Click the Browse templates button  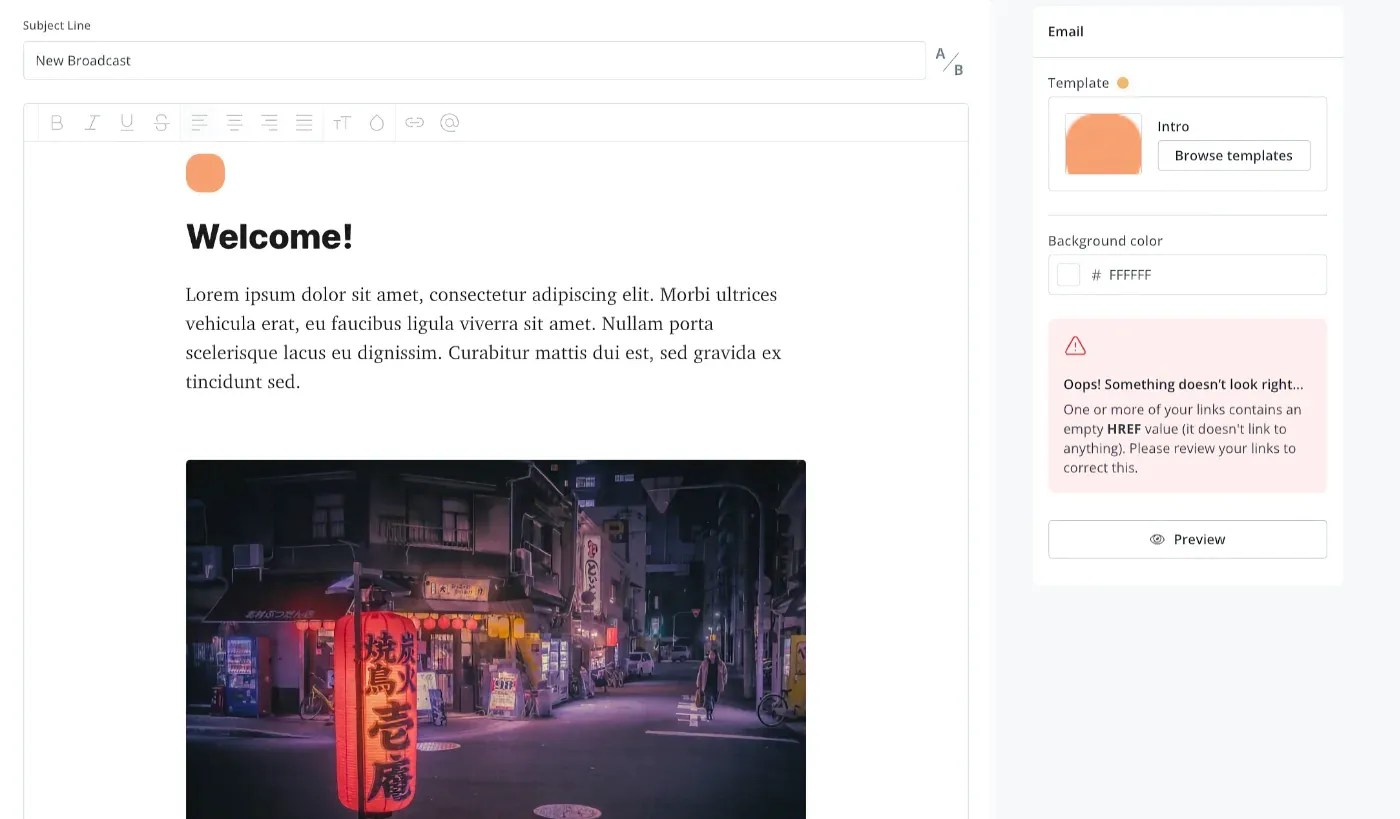click(1234, 155)
